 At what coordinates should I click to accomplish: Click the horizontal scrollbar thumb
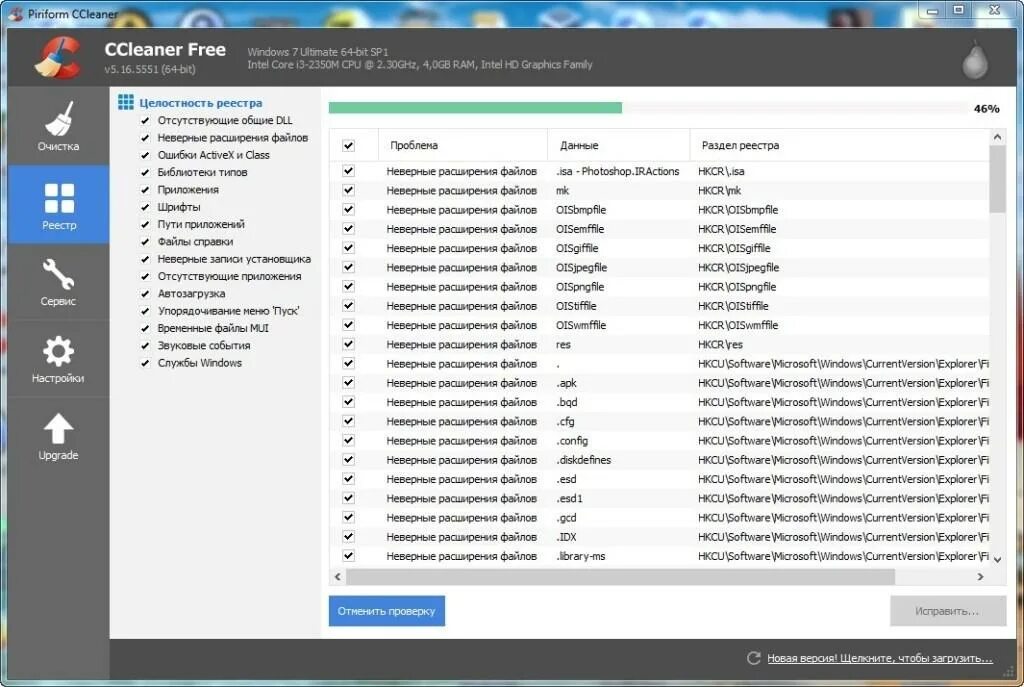tap(620, 577)
